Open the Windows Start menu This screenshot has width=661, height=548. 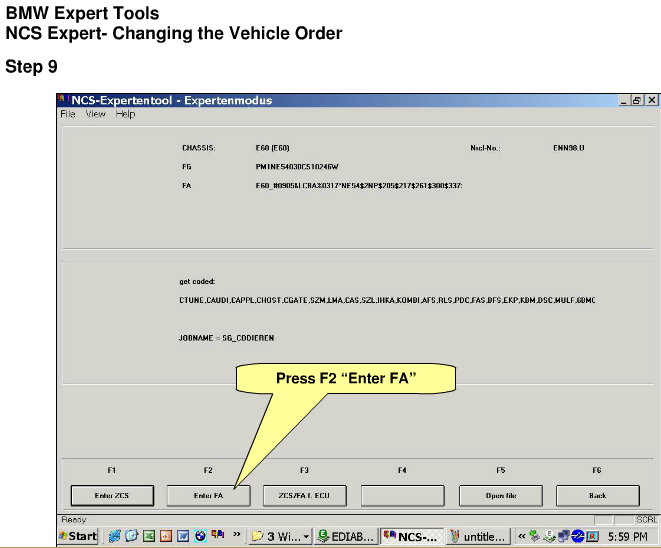[x=78, y=536]
